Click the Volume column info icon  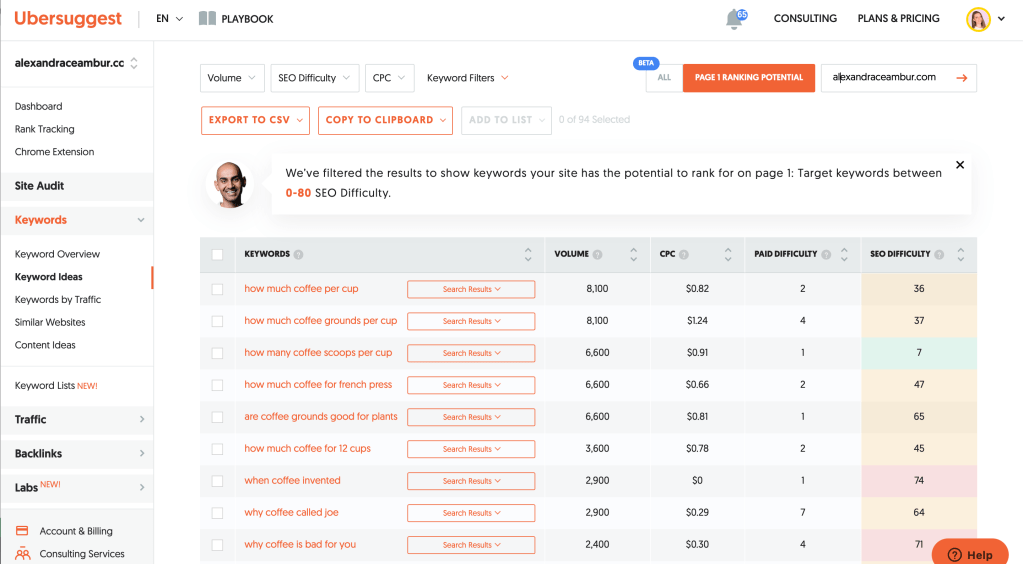[x=598, y=255]
